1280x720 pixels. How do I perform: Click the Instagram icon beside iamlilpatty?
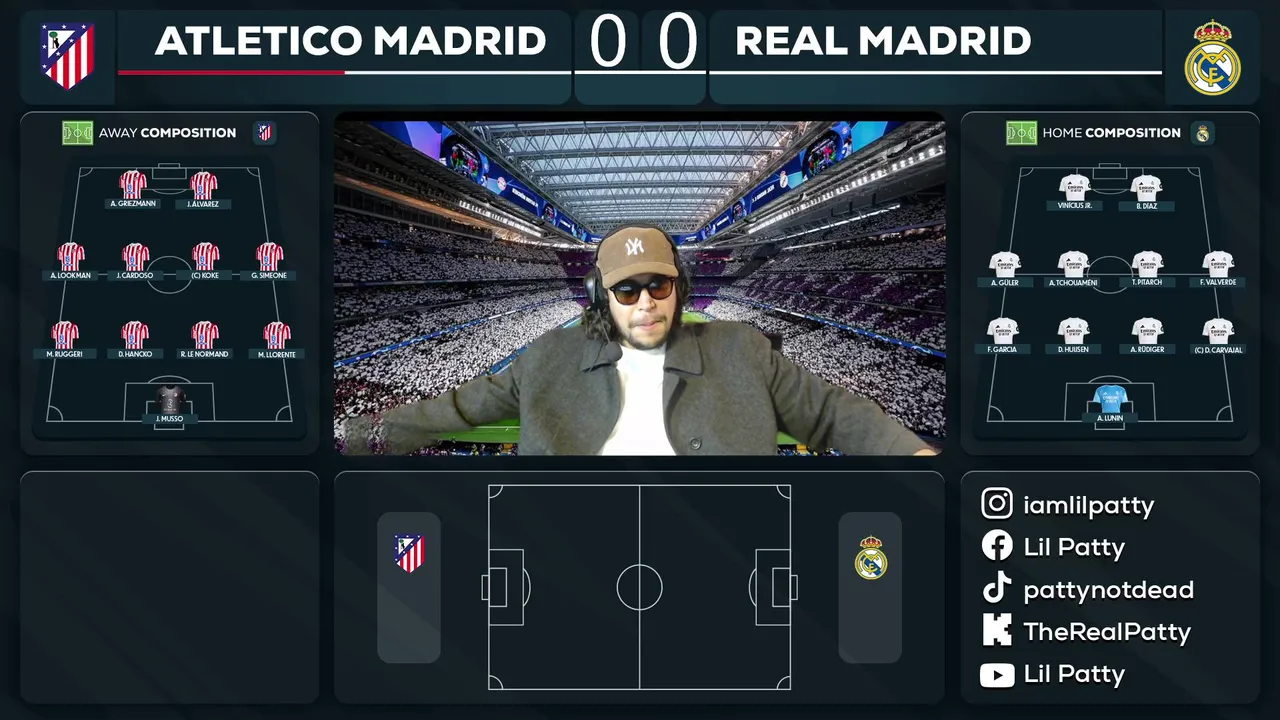coord(997,504)
